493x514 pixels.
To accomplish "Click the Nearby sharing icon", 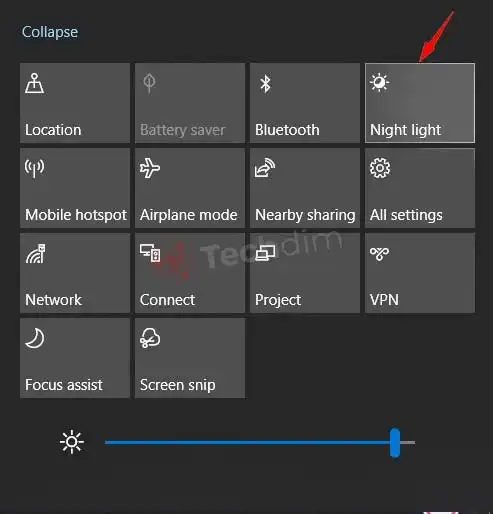I will (265, 168).
